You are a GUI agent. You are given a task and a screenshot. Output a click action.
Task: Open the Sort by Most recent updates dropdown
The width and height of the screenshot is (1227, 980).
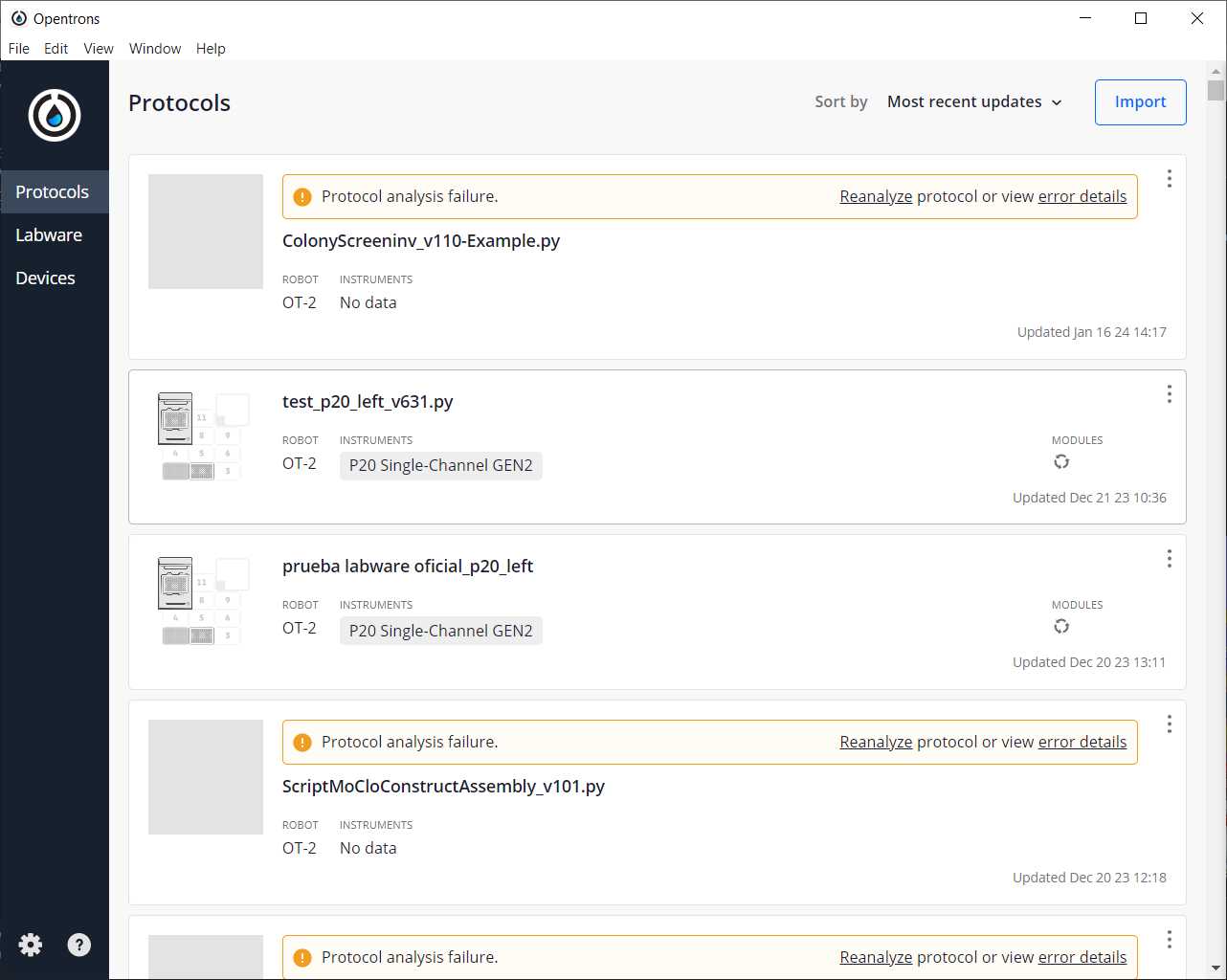coord(974,101)
